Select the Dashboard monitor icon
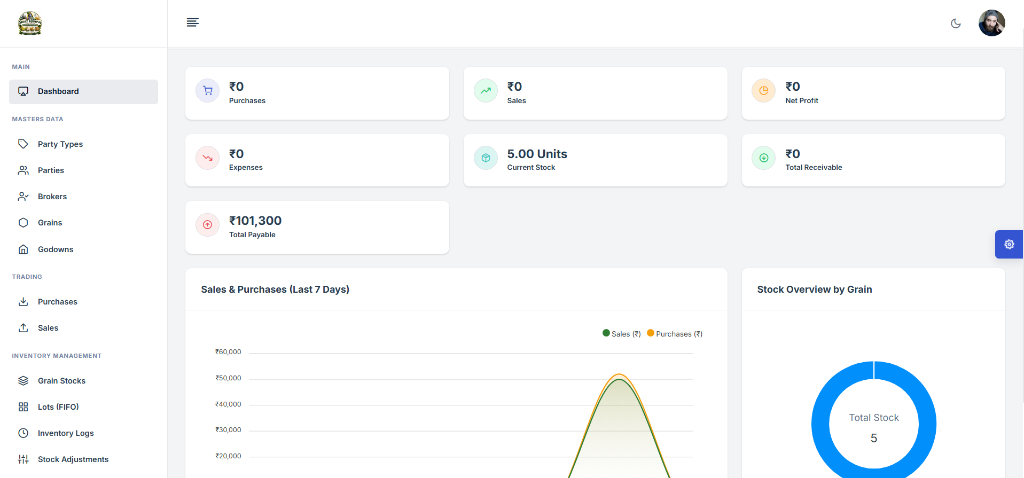1024x478 pixels. (24, 91)
